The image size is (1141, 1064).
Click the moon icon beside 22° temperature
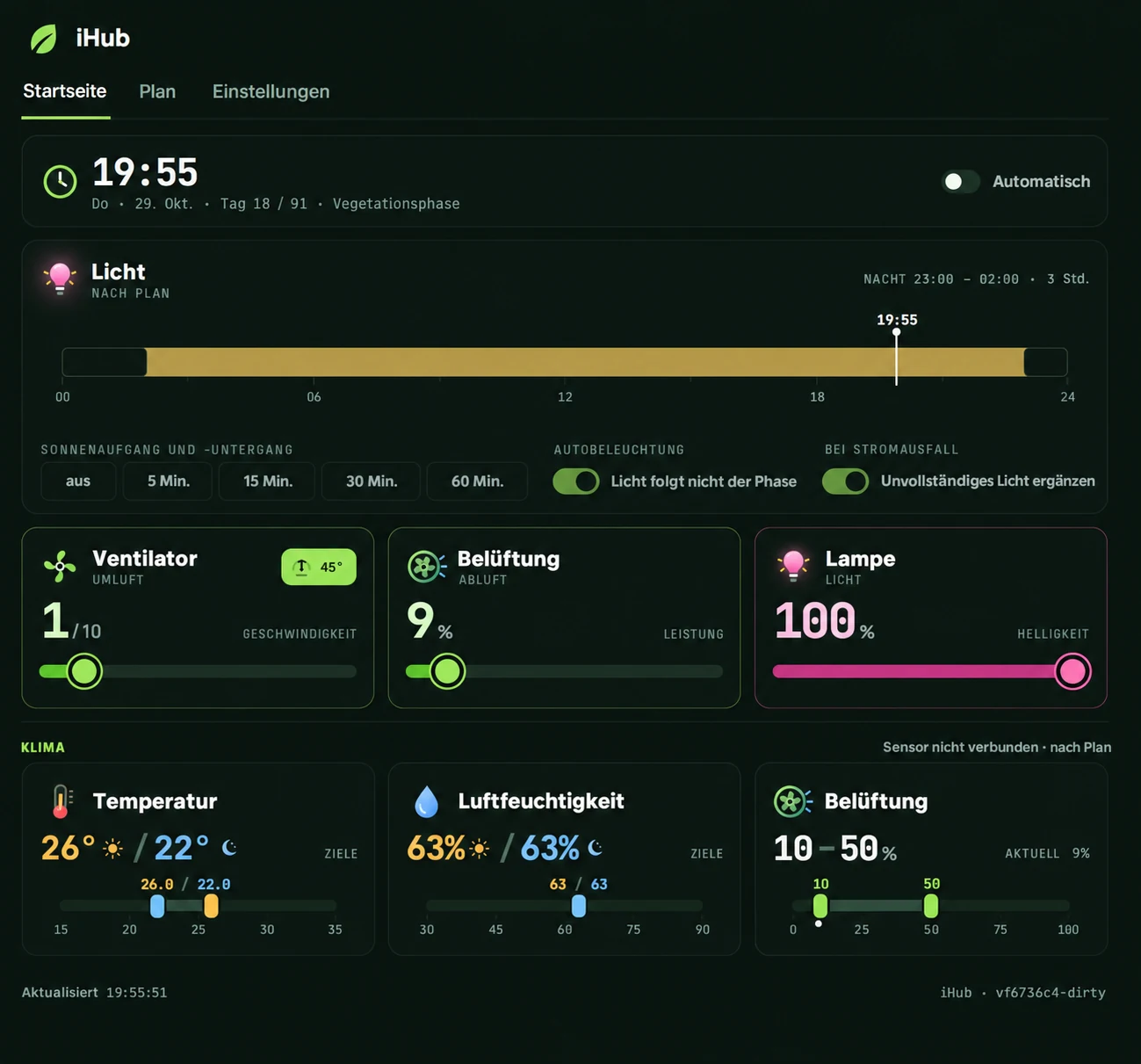tap(229, 848)
